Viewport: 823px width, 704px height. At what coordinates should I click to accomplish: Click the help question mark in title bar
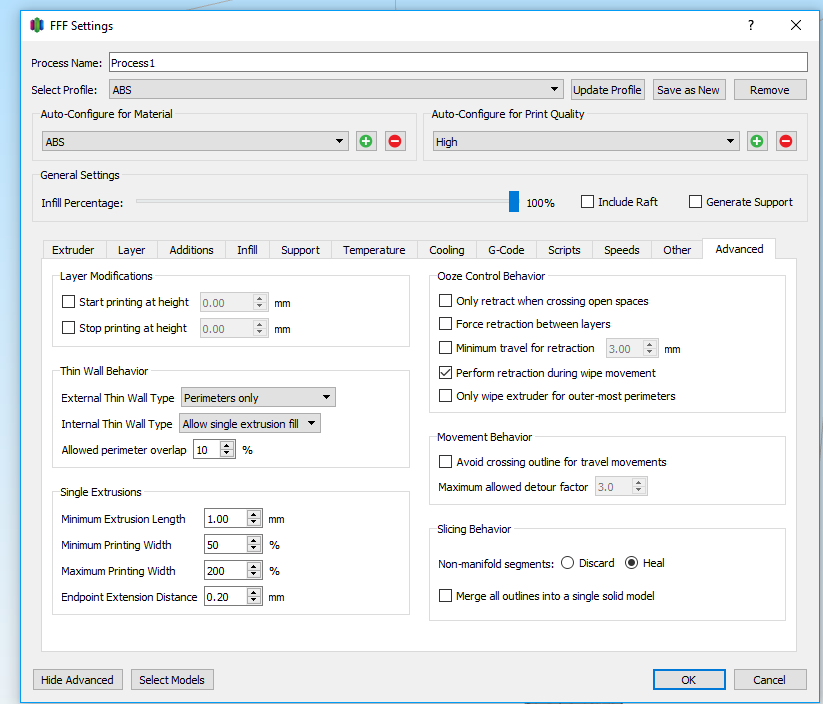[751, 25]
